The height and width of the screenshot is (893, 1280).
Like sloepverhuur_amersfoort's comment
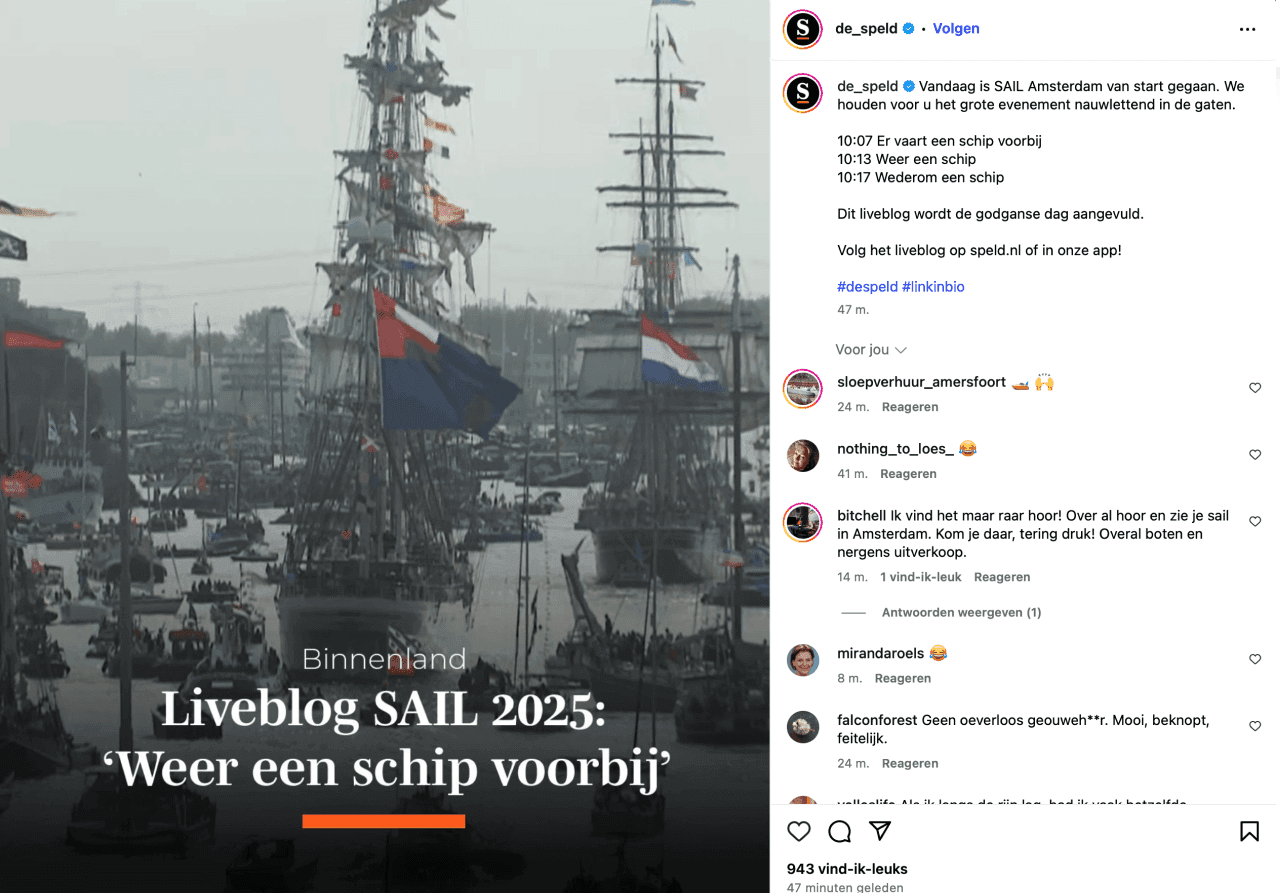pyautogui.click(x=1255, y=388)
